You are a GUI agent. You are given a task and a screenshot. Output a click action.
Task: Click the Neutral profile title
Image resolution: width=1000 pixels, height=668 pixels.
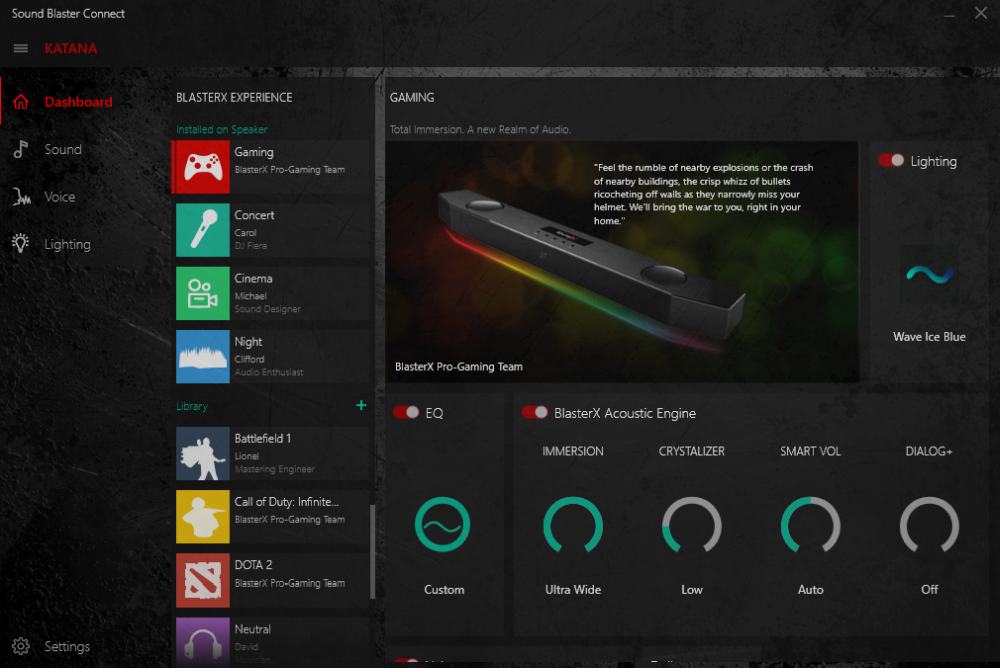(253, 629)
